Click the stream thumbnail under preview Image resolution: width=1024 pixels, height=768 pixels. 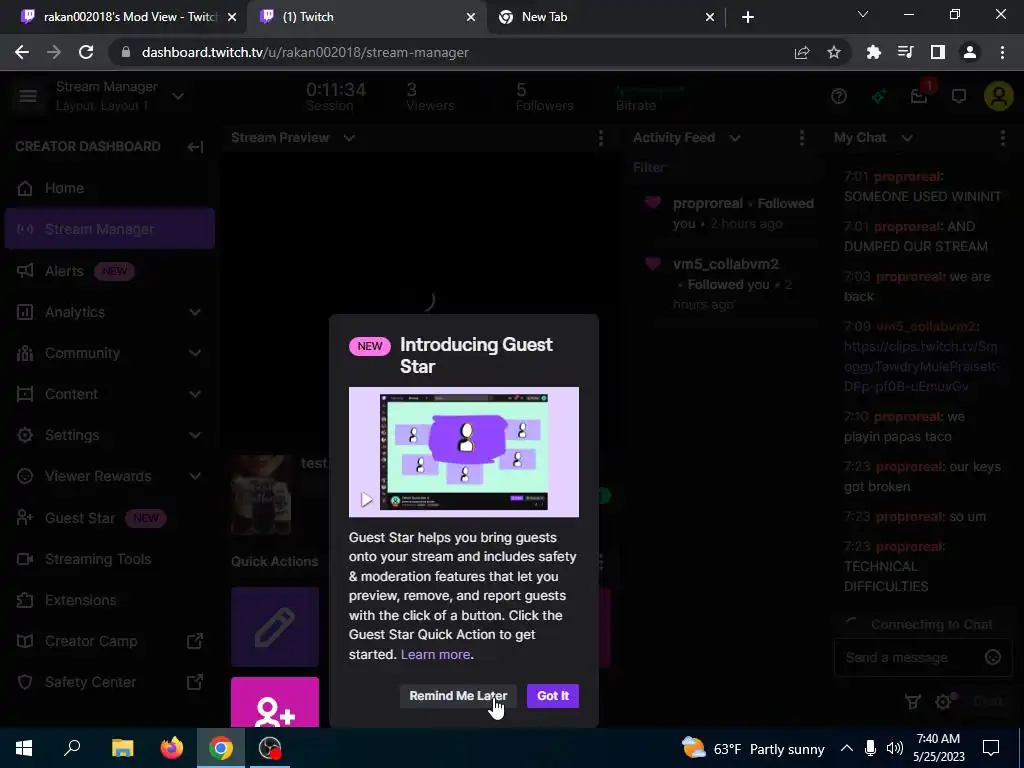pos(261,494)
